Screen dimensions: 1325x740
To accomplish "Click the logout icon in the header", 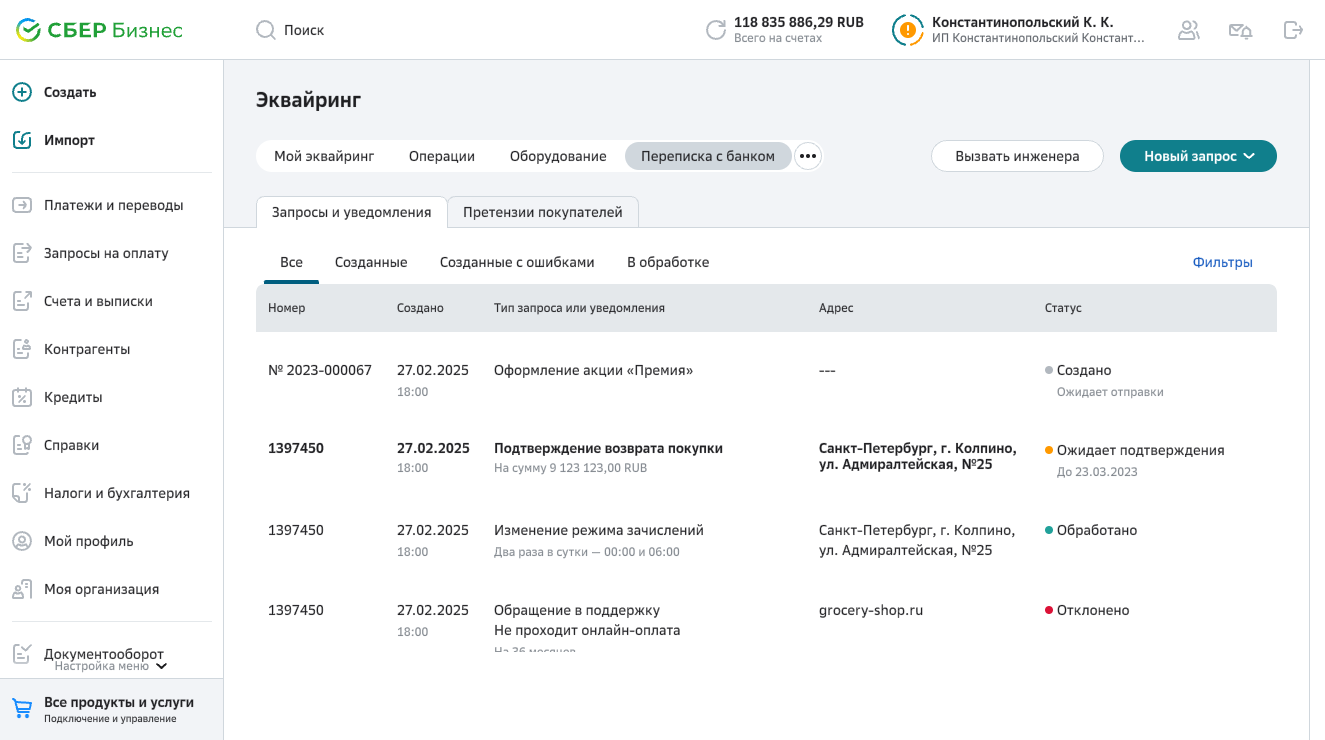I will coord(1293,30).
